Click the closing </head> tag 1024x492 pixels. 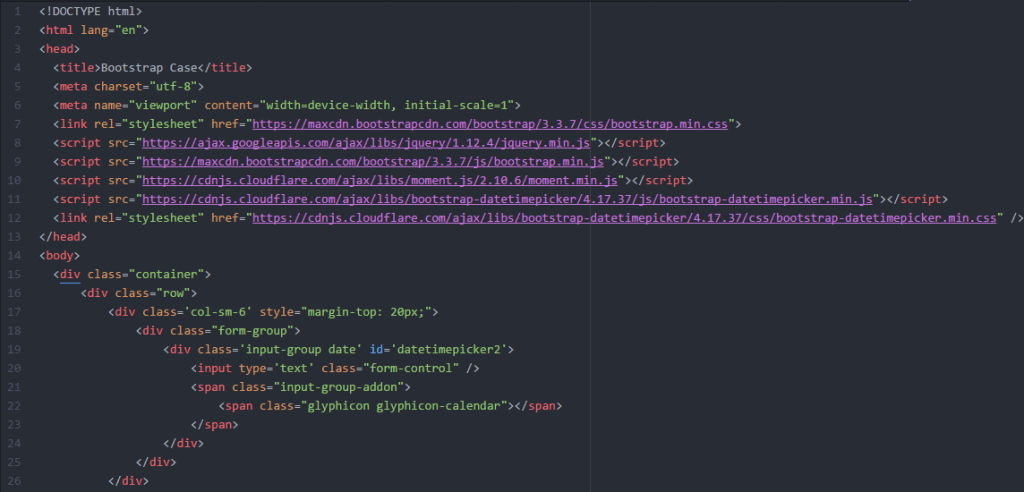click(x=63, y=237)
